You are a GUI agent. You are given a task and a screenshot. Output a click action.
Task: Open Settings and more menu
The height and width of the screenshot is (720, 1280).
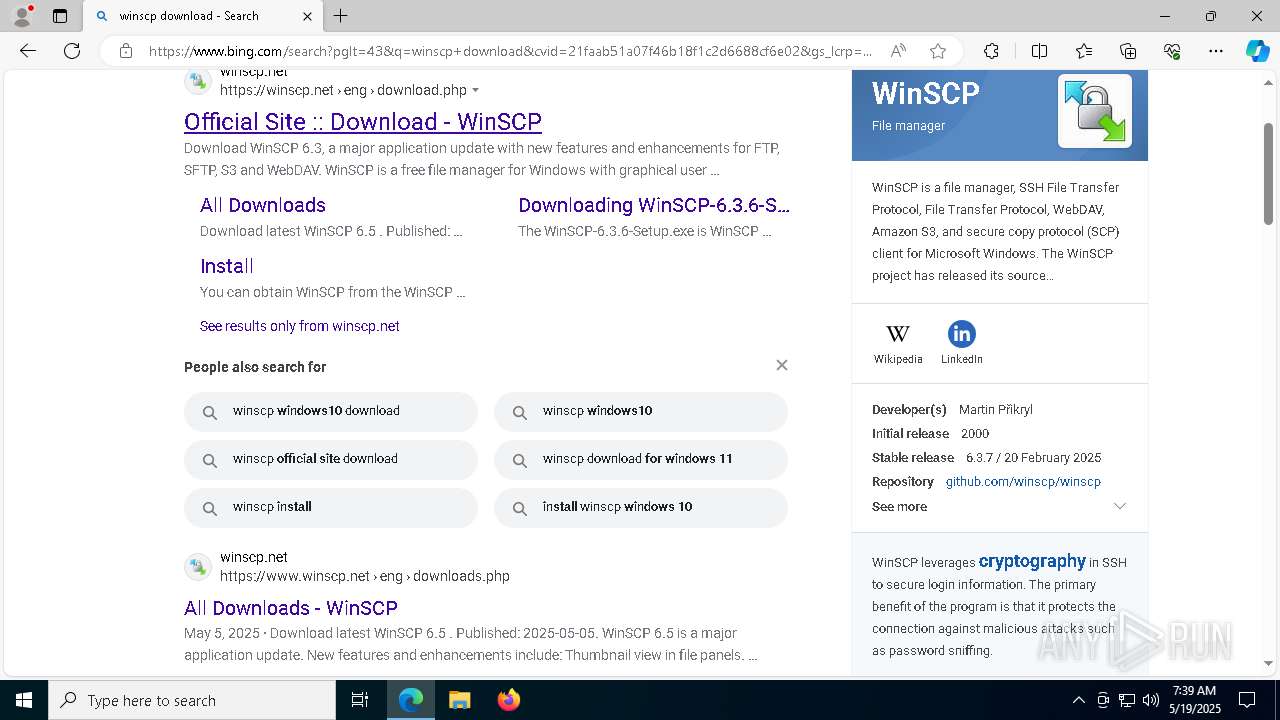pyautogui.click(x=1216, y=51)
